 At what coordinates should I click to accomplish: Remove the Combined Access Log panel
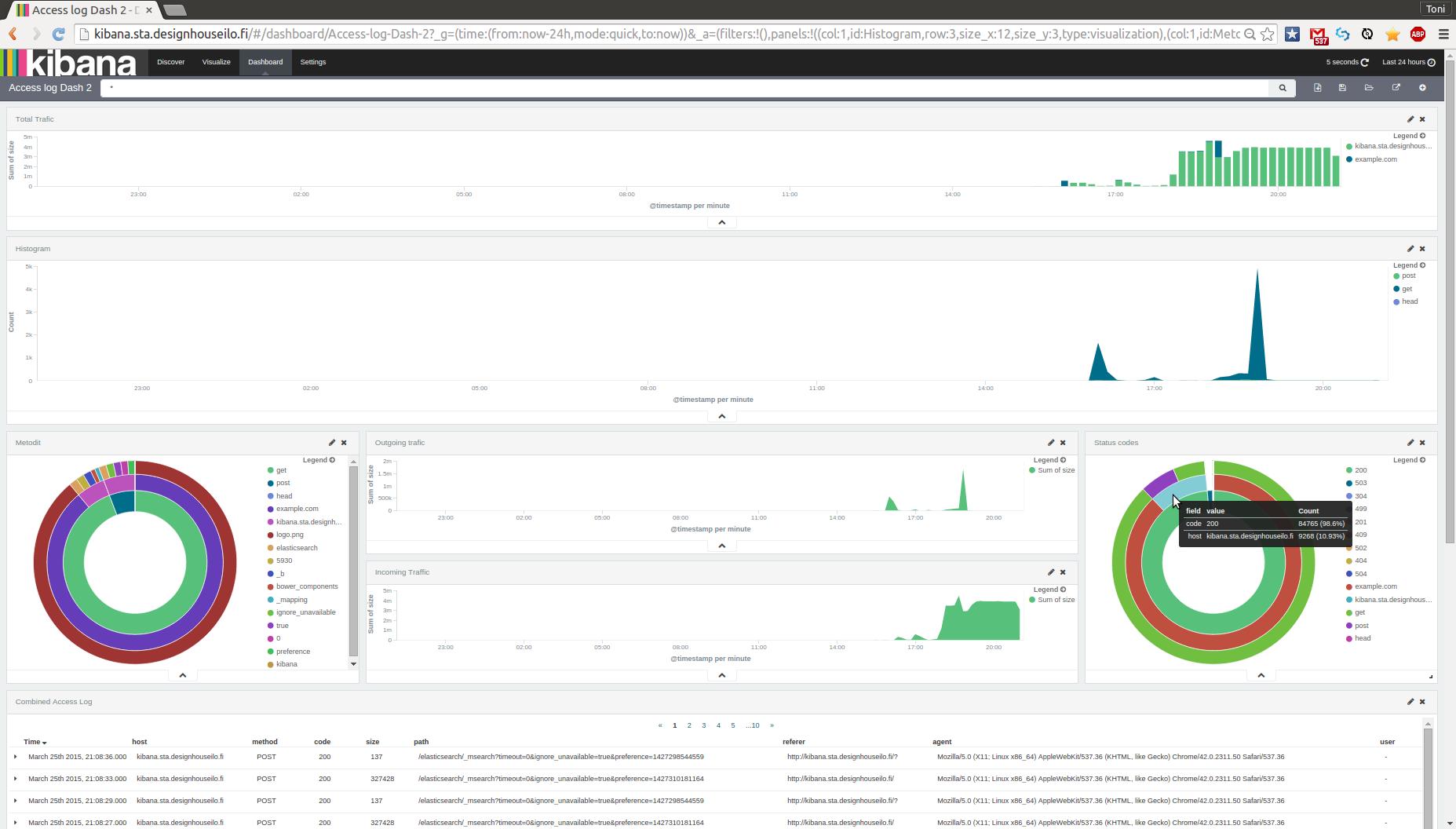point(1422,702)
